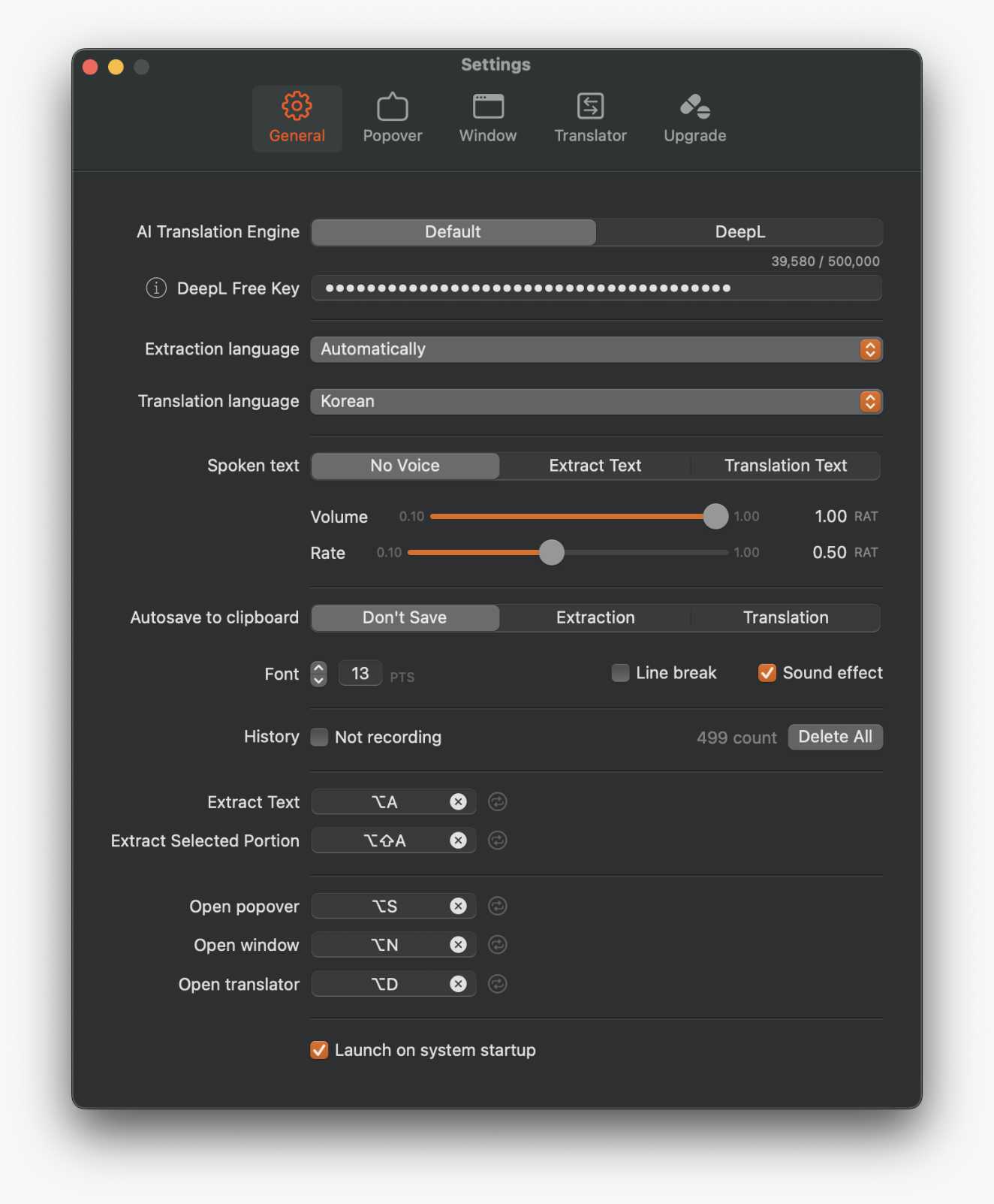Choose Translation Text for spoken text
This screenshot has width=994, height=1204.
[785, 465]
